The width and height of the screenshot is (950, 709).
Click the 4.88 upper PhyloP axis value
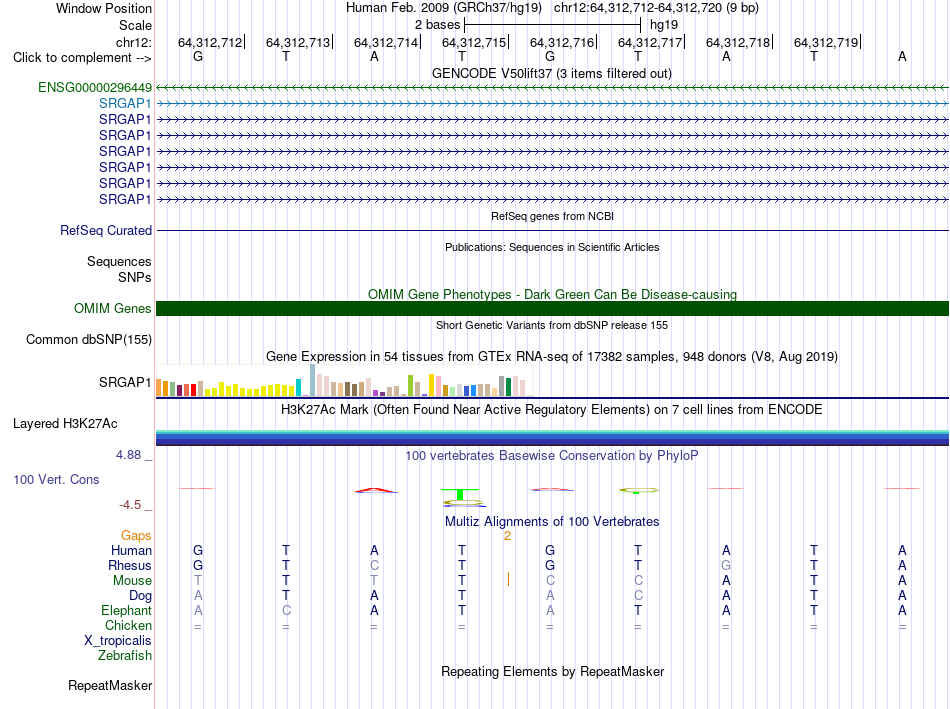pos(128,455)
